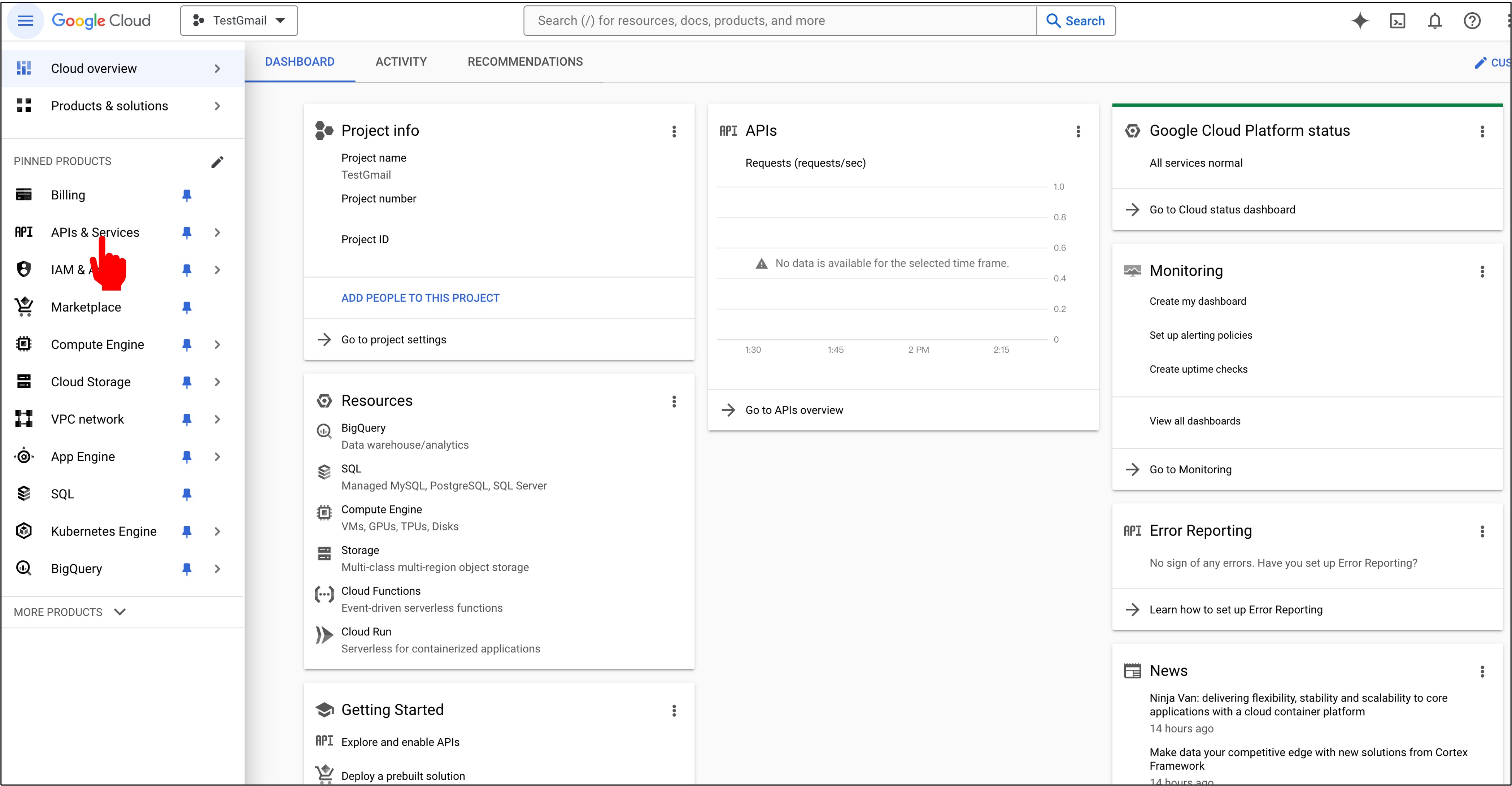Expand IAM & Admin submenu chevron
The height and width of the screenshot is (786, 1512).
217,270
